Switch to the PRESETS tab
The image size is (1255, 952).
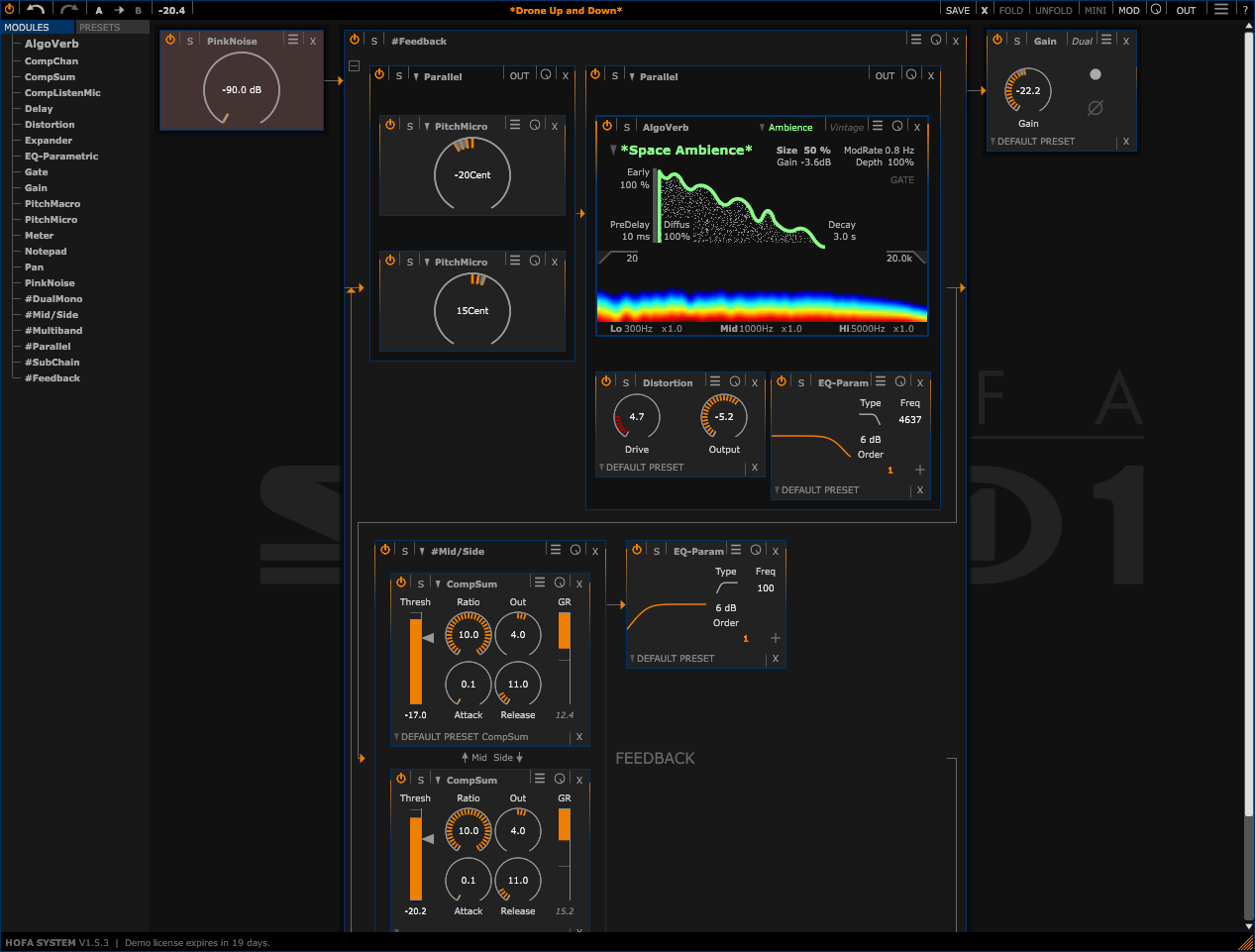[112, 27]
